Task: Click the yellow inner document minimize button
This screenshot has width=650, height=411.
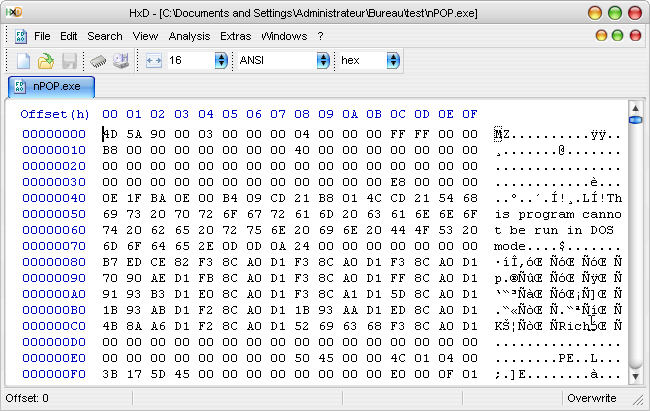Action: click(x=601, y=36)
